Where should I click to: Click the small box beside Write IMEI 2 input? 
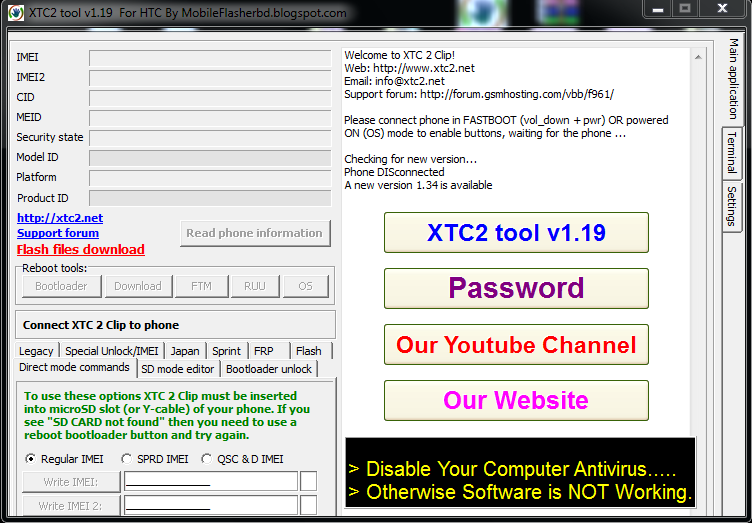308,505
